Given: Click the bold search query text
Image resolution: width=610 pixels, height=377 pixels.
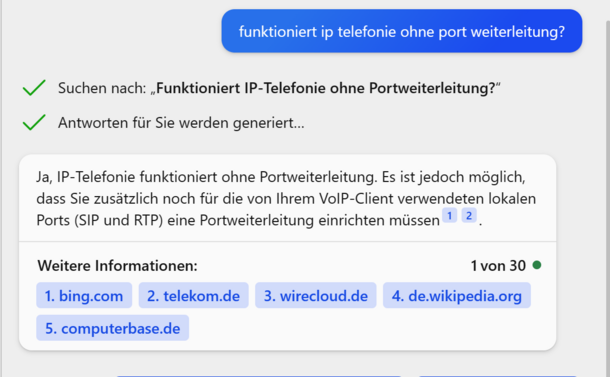Looking at the screenshot, I should pyautogui.click(x=326, y=88).
